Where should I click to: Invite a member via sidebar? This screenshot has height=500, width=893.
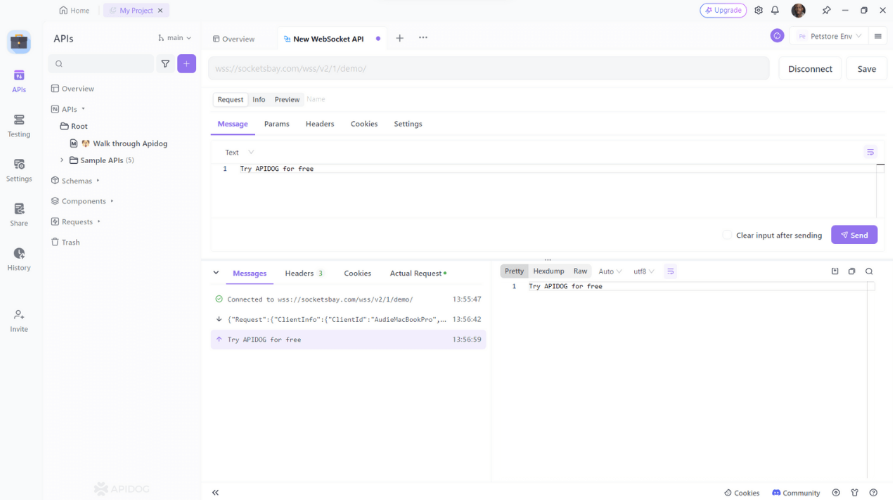[19, 321]
